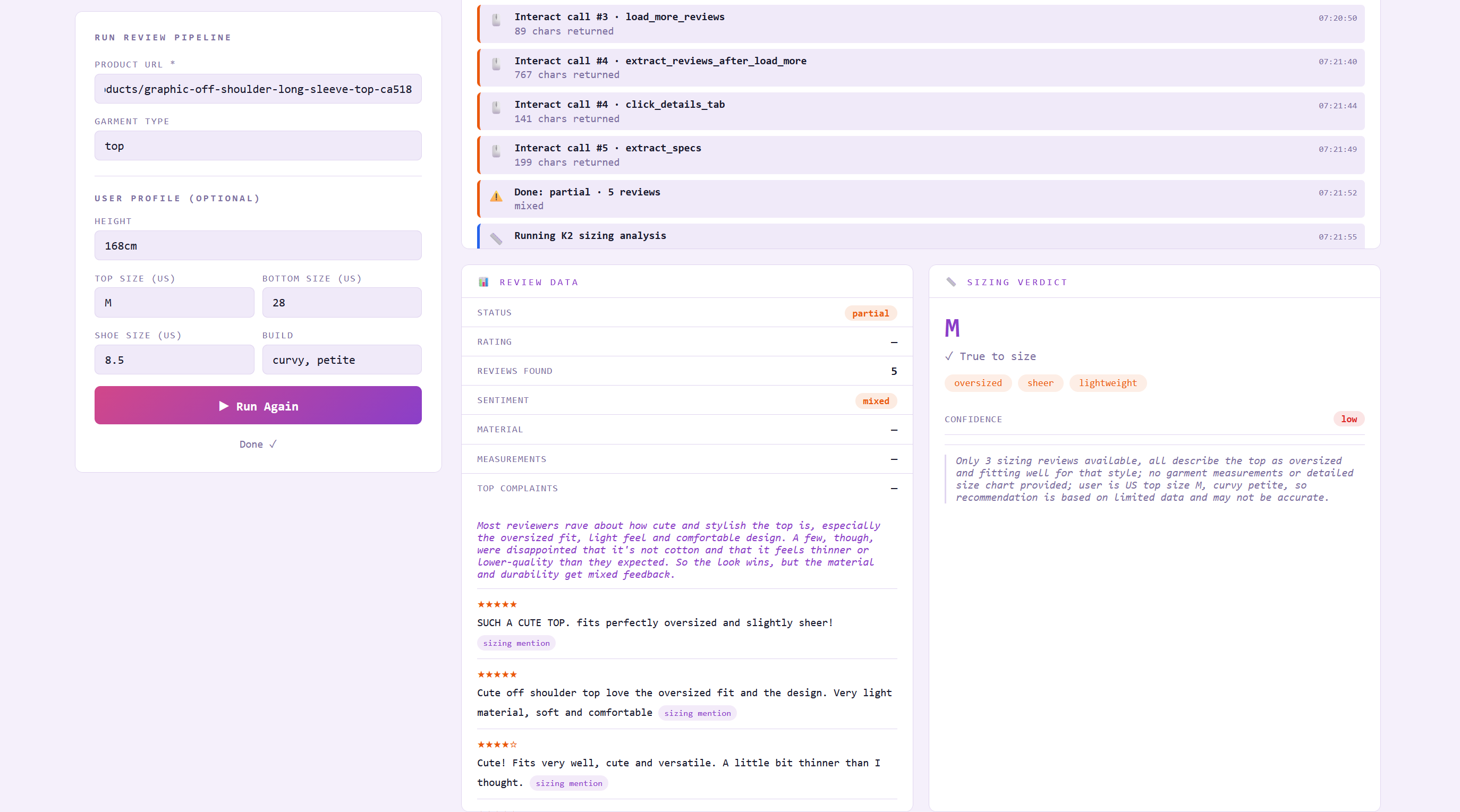
Task: Click mouse icon on load_more_reviews call
Action: (496, 21)
